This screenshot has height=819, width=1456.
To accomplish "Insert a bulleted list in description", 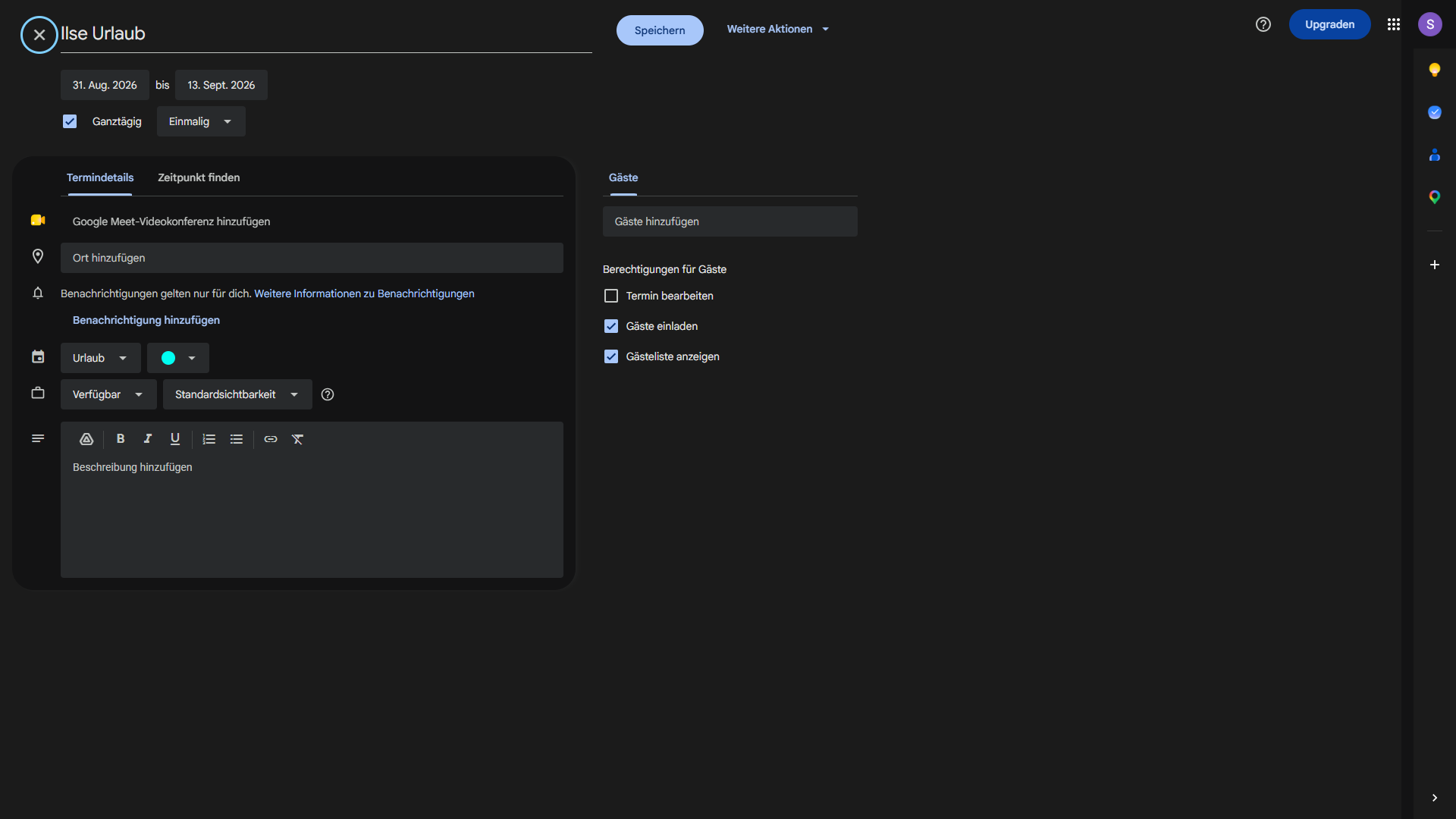I will pyautogui.click(x=237, y=439).
